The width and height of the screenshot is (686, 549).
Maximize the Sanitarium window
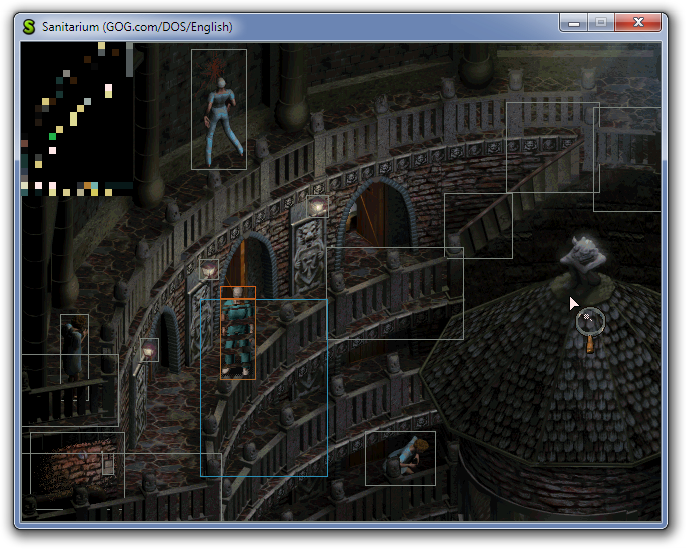601,23
